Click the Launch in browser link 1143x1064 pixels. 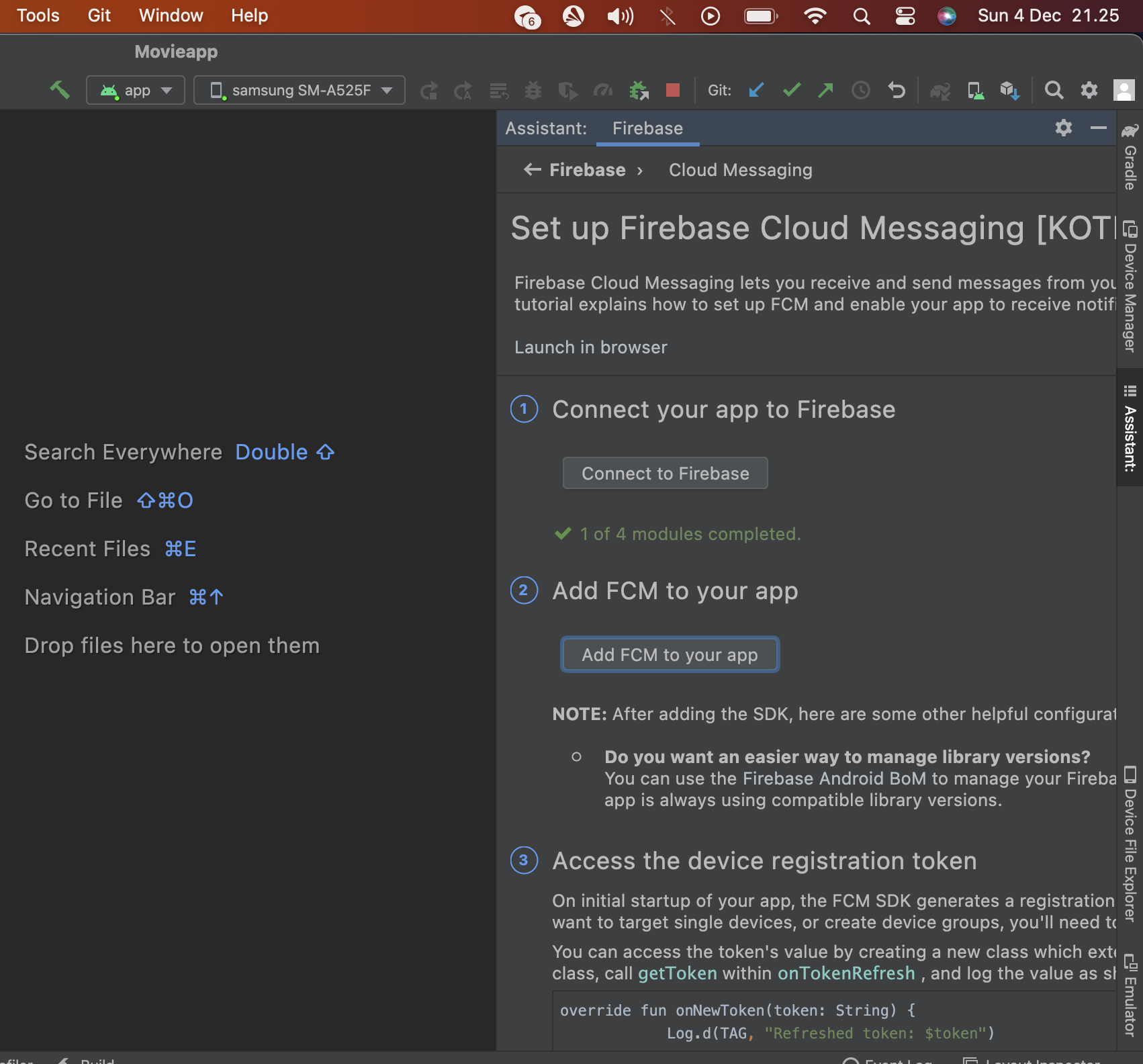(591, 347)
